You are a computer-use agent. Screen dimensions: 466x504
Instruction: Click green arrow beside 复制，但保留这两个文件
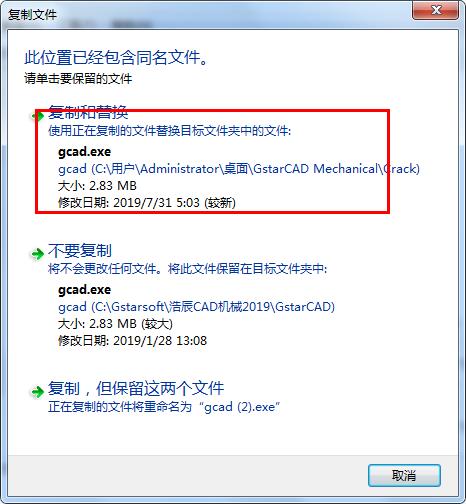[38, 392]
